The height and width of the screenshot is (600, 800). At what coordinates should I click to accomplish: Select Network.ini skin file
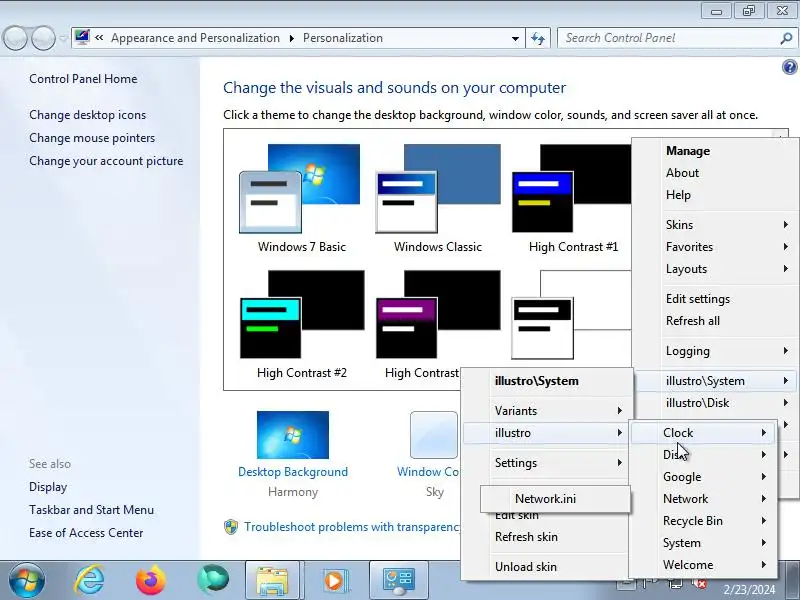click(556, 498)
